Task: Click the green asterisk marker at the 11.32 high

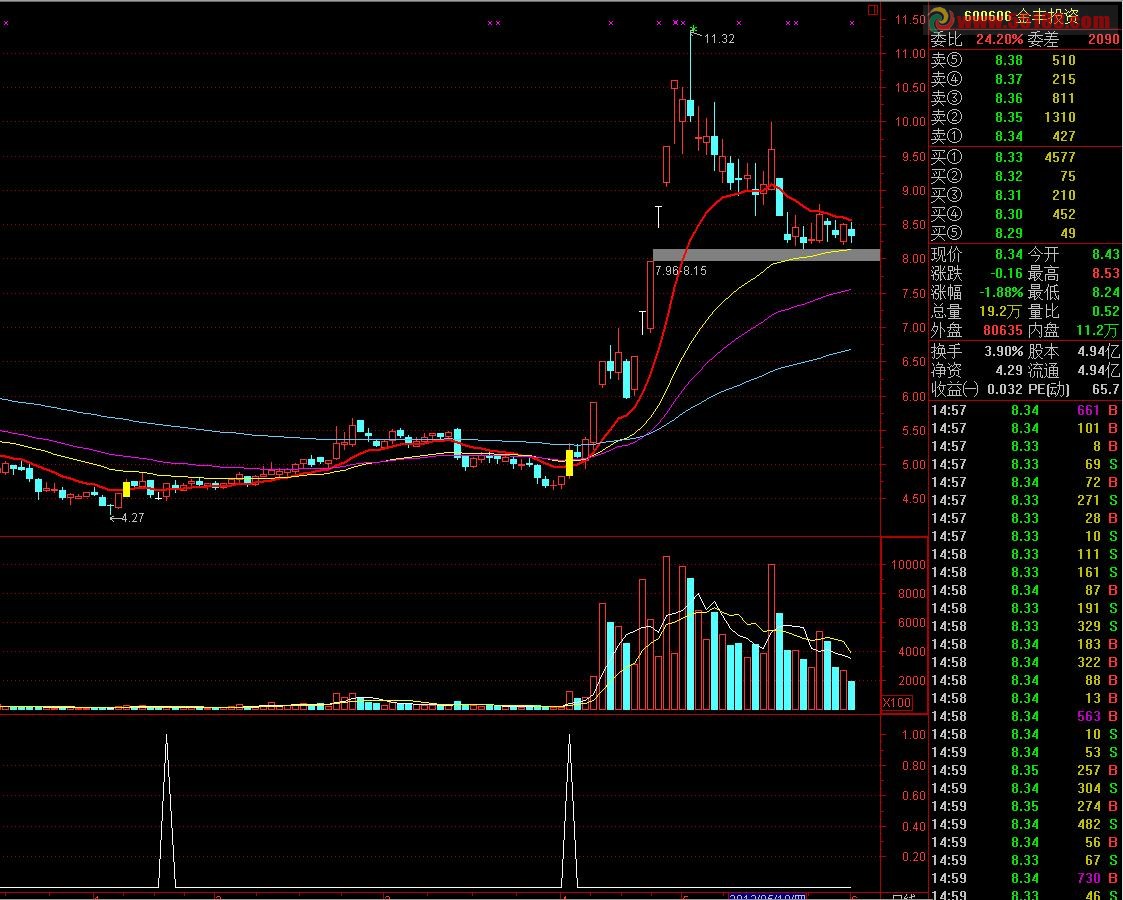Action: pyautogui.click(x=693, y=29)
